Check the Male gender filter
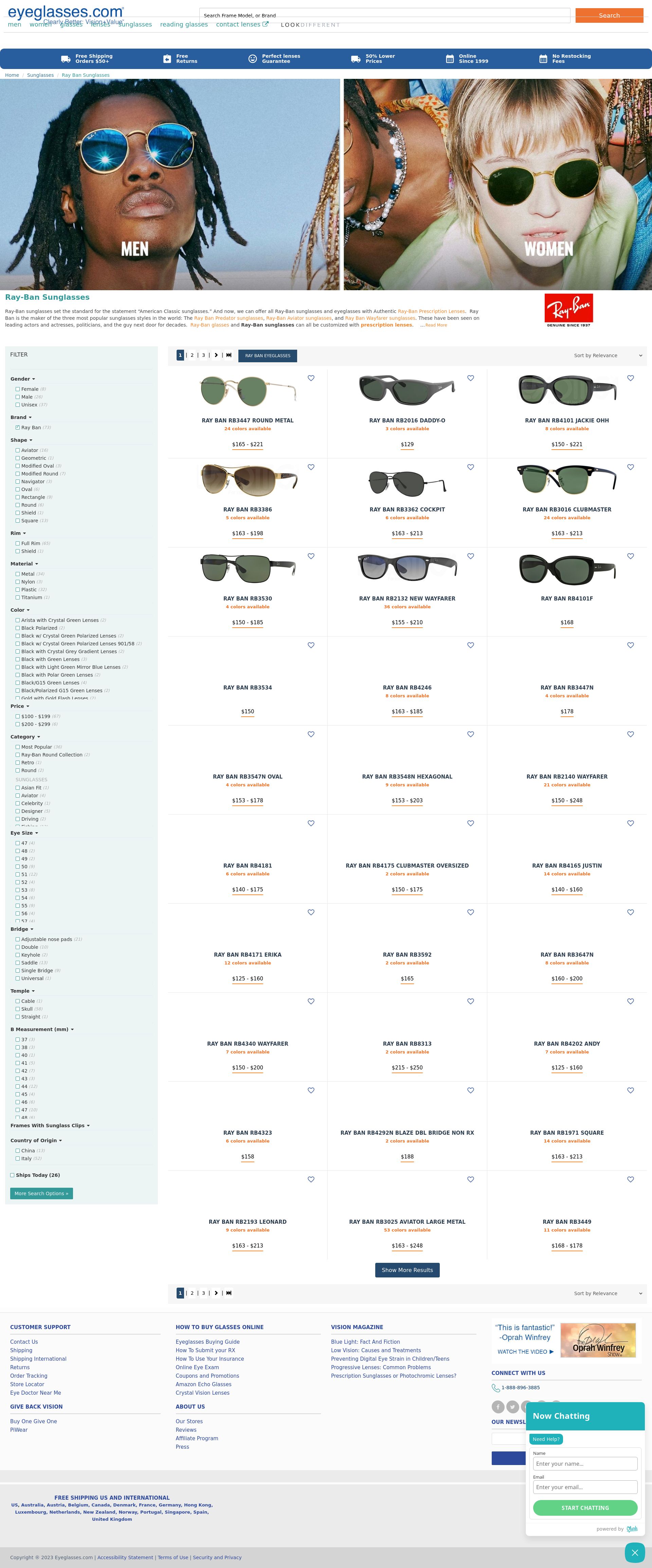The height and width of the screenshot is (1568, 652). pos(18,397)
